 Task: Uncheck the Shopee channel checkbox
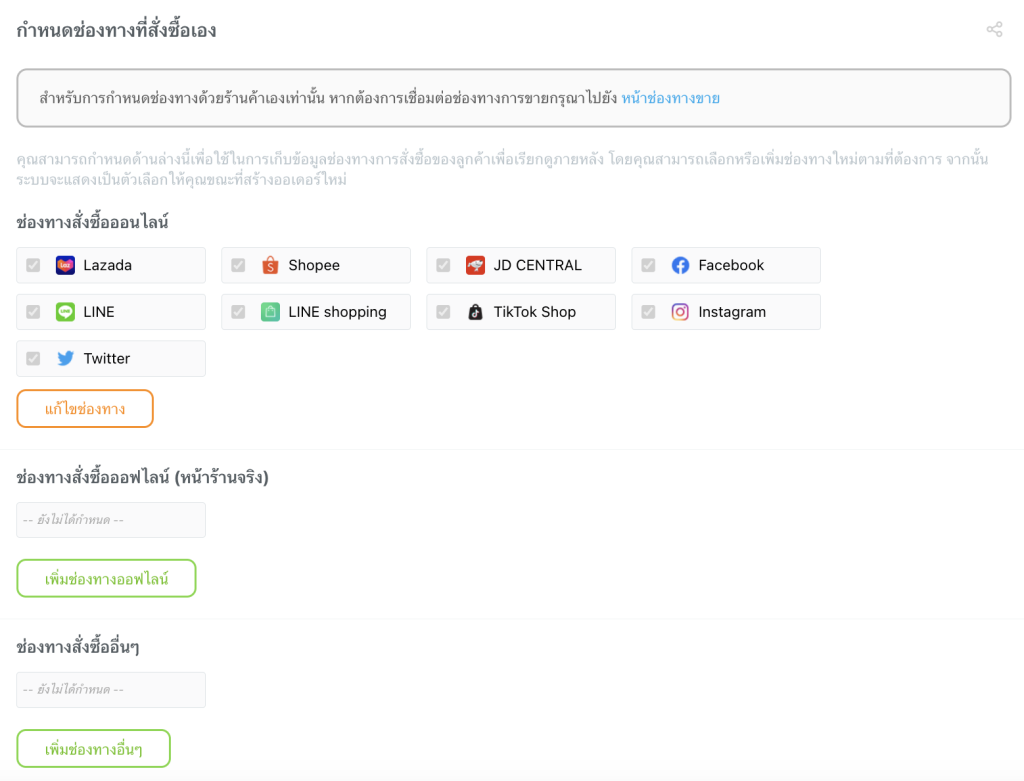238,265
